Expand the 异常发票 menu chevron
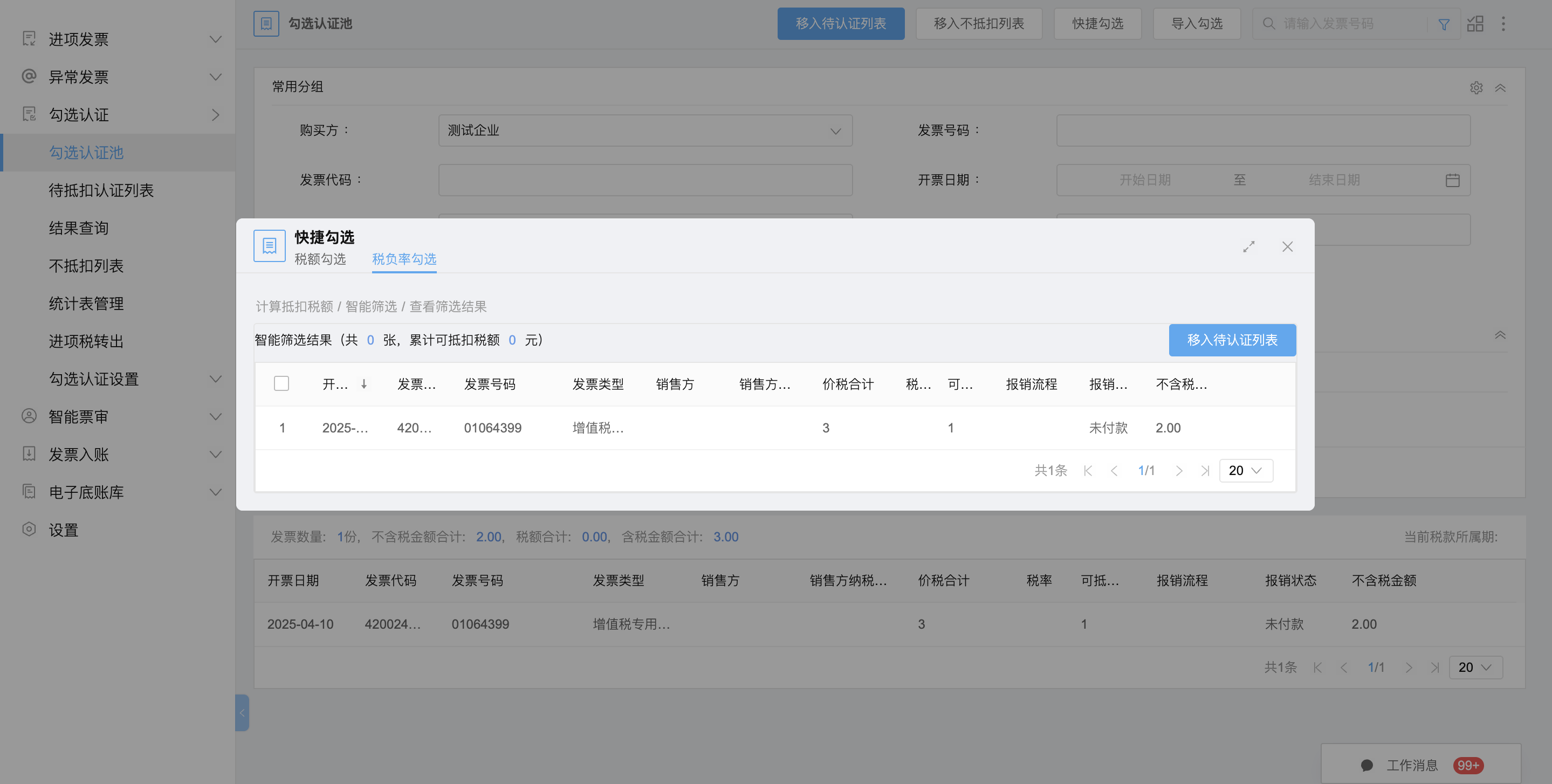Viewport: 1552px width, 784px height. pos(215,77)
